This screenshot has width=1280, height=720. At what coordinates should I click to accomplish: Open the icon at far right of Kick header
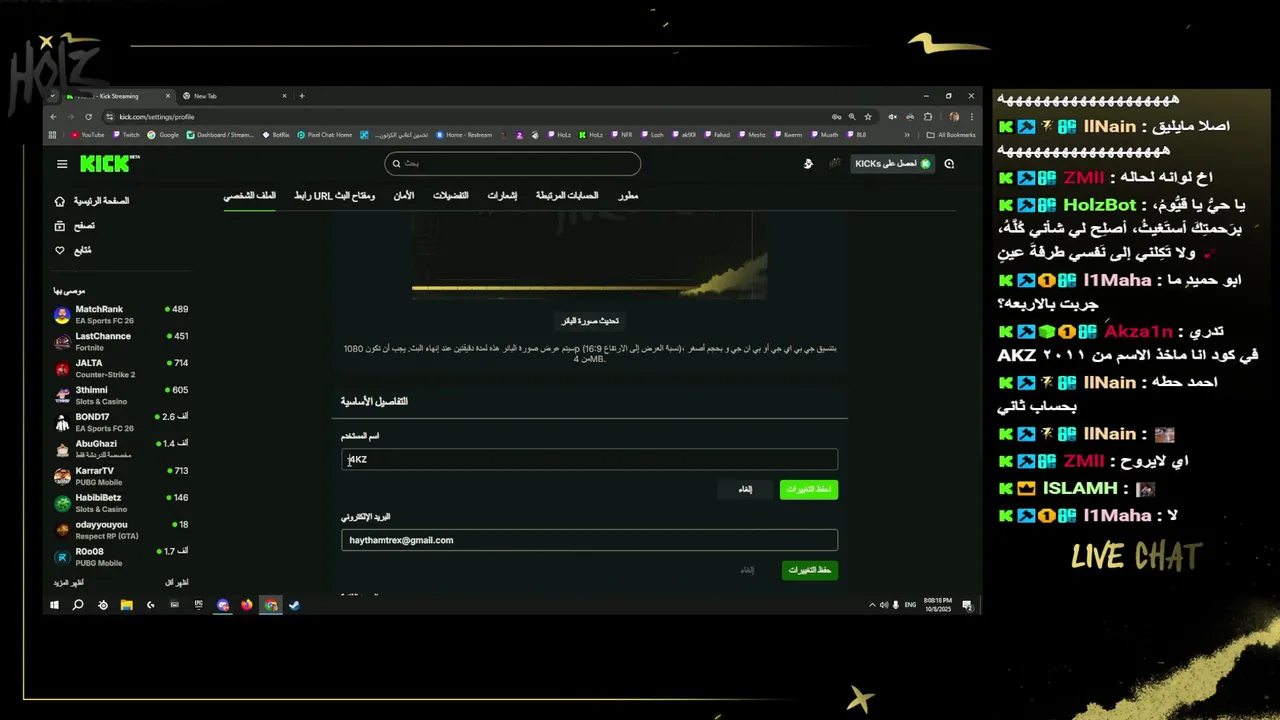(949, 164)
